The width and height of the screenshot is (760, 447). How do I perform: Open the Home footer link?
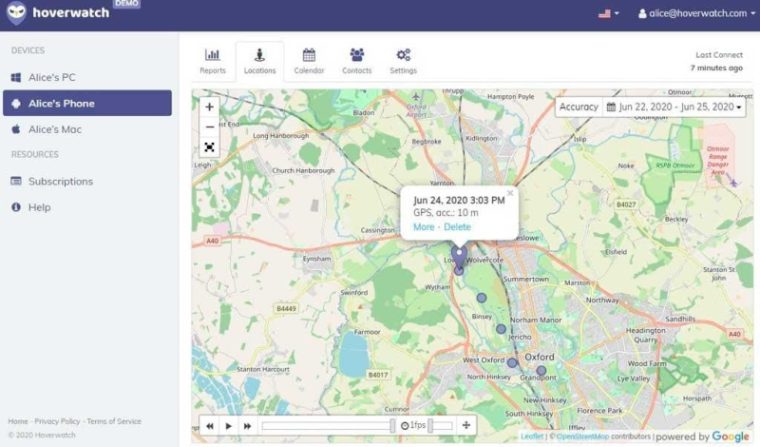[18, 421]
